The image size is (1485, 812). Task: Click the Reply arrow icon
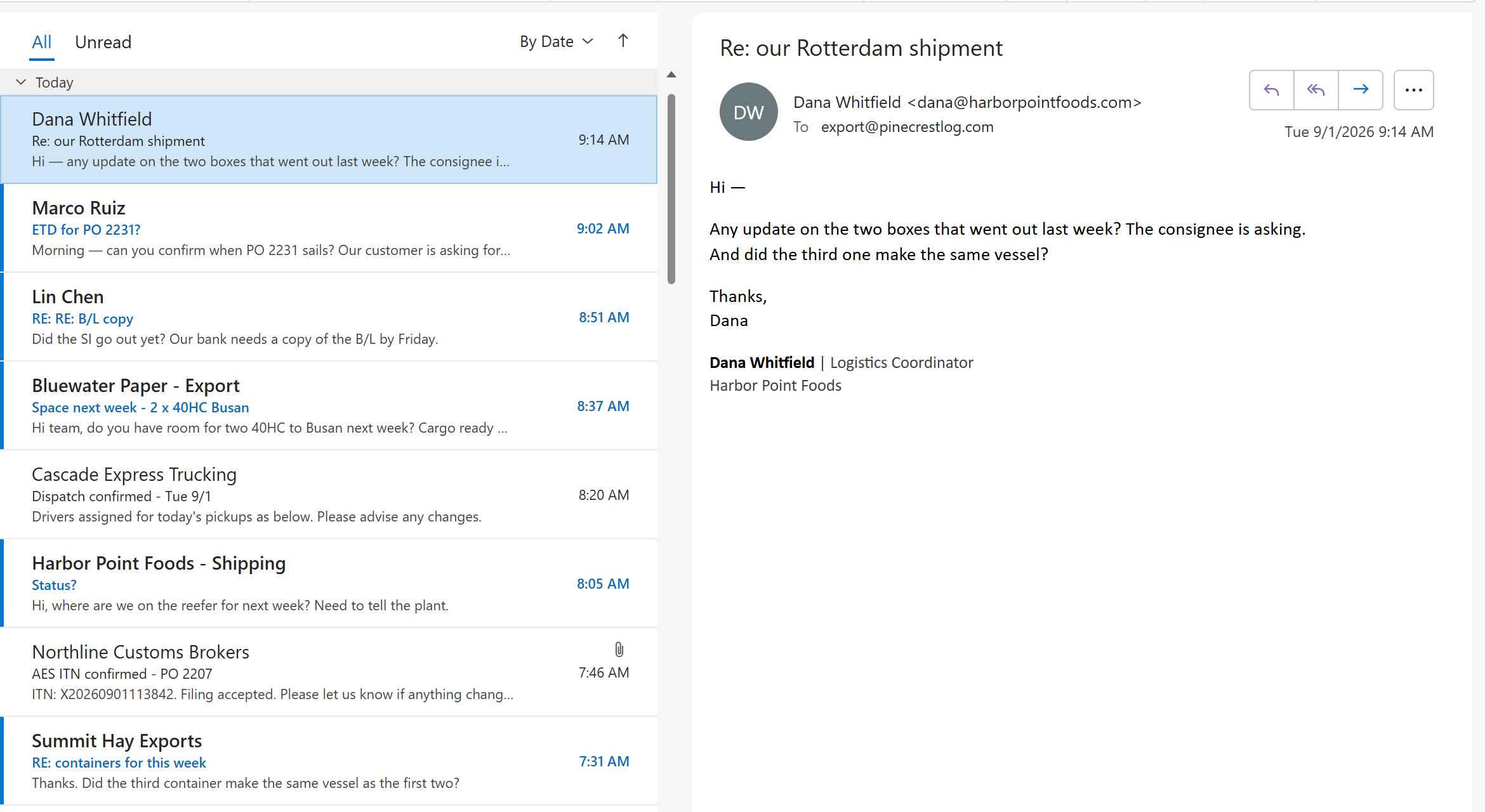(x=1271, y=90)
